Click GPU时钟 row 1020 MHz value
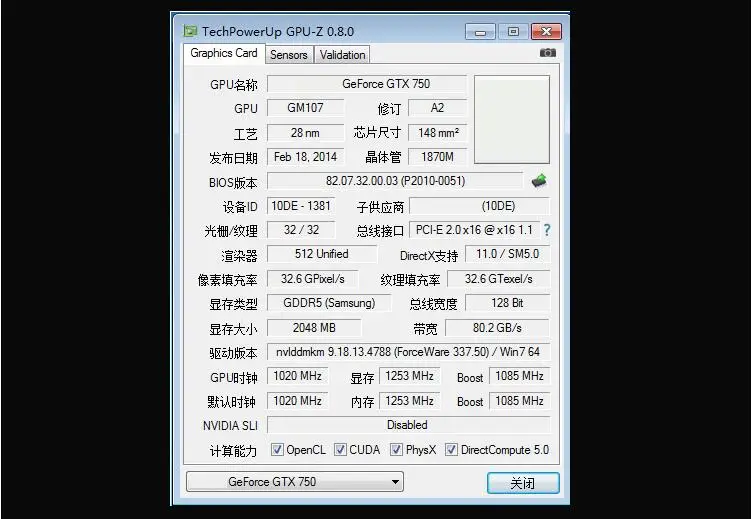This screenshot has width=752, height=519. [x=297, y=376]
